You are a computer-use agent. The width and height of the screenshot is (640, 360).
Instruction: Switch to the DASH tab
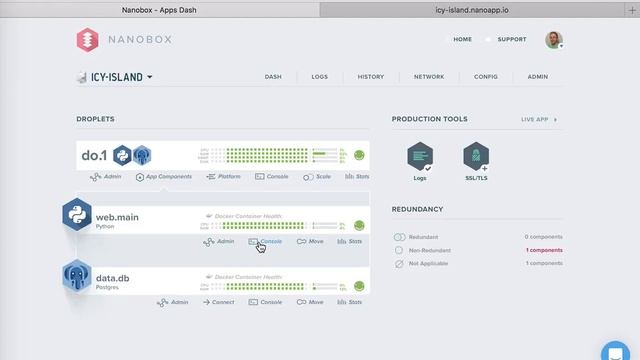[x=273, y=77]
